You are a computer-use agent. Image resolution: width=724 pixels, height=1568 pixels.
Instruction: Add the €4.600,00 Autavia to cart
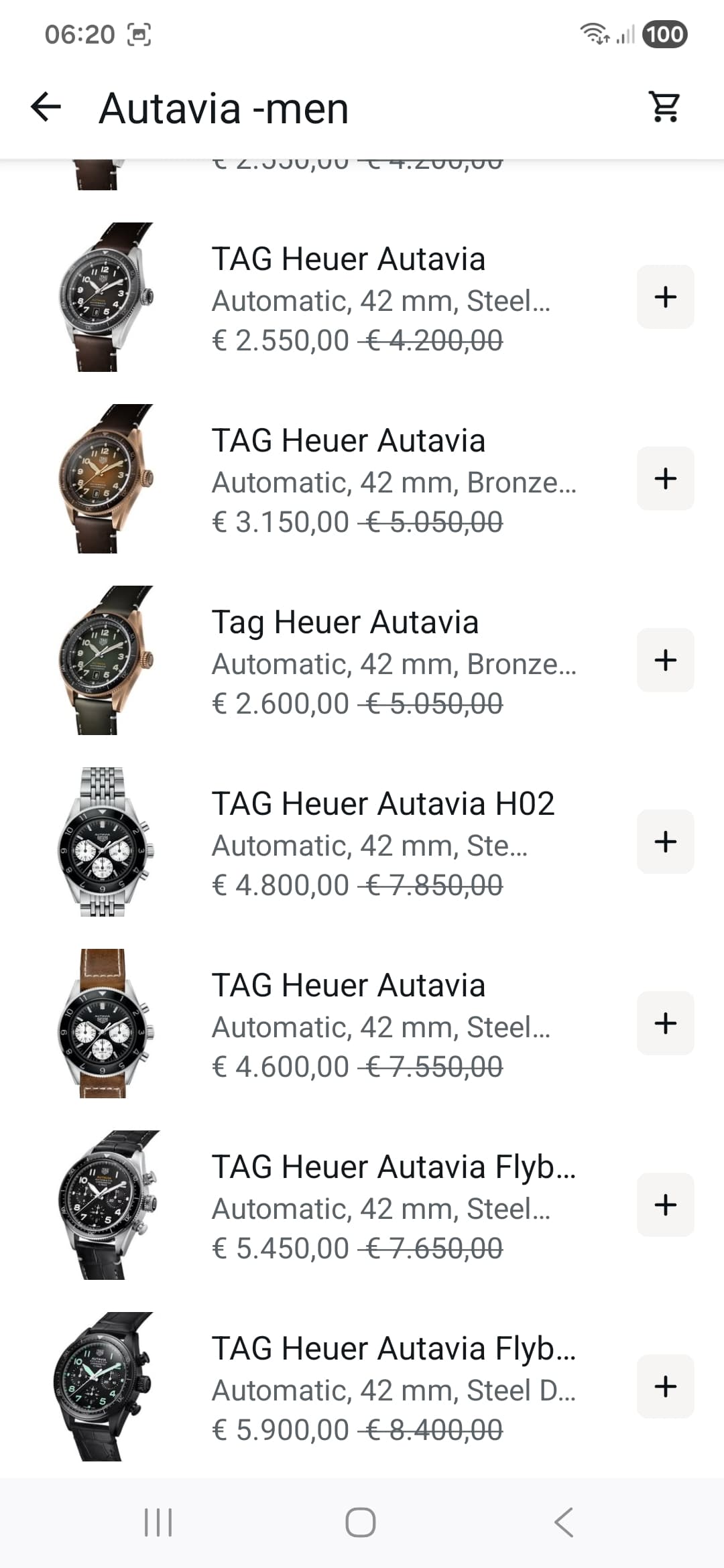click(665, 1023)
